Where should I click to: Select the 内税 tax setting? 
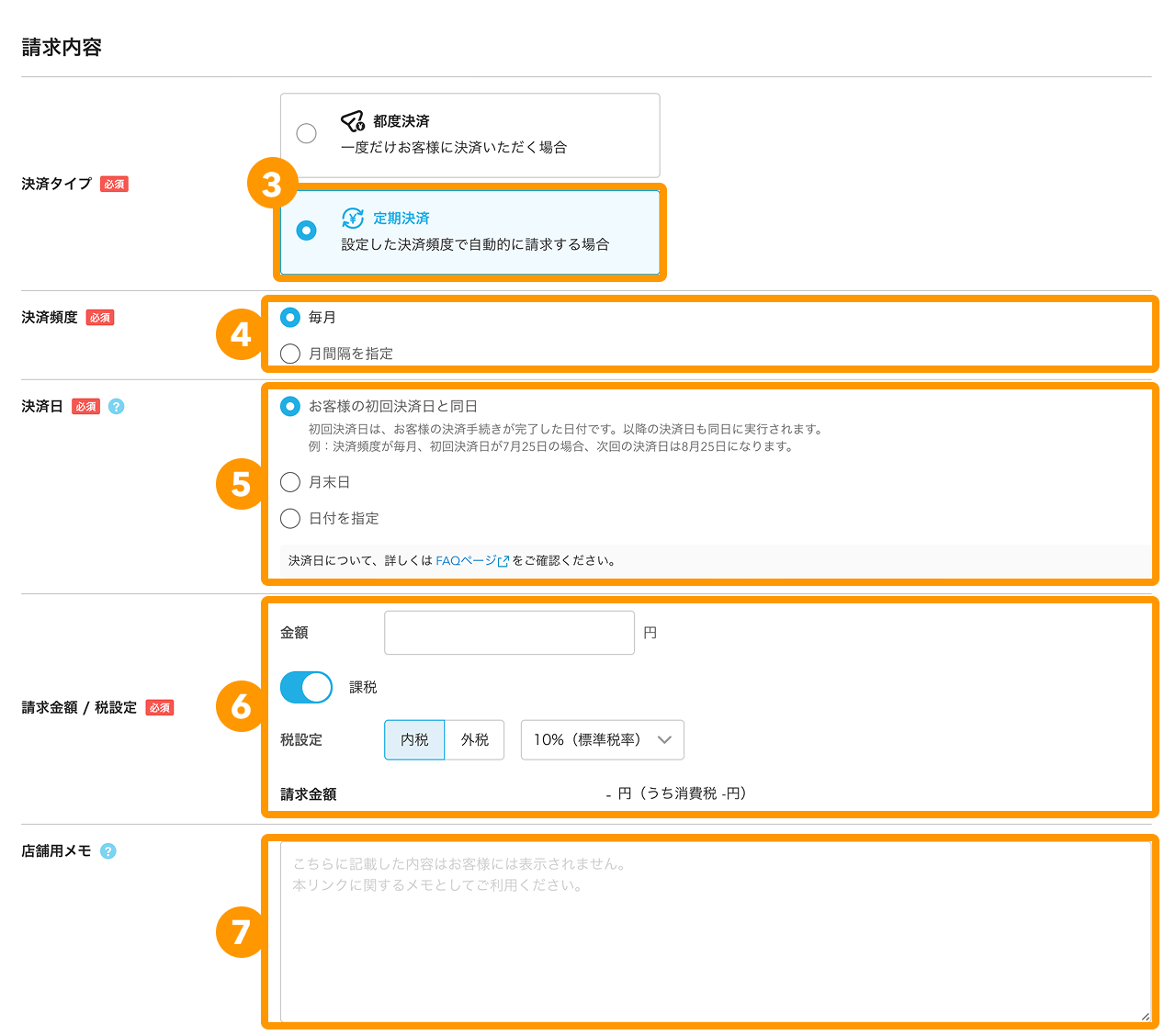(414, 740)
